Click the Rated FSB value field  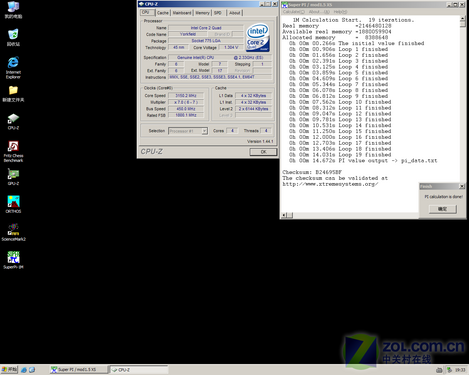[x=186, y=115]
